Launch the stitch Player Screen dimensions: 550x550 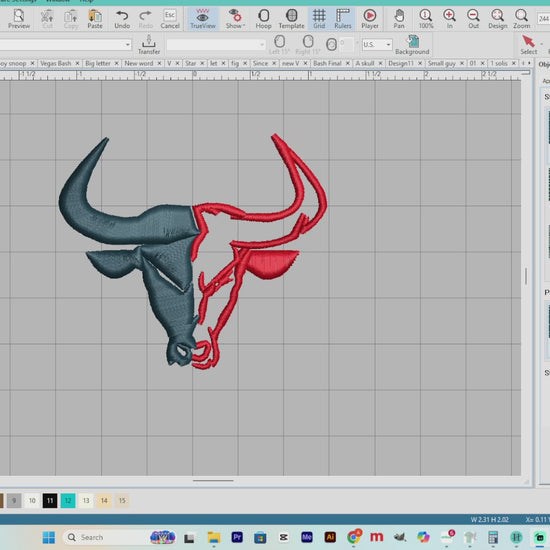coord(370,19)
